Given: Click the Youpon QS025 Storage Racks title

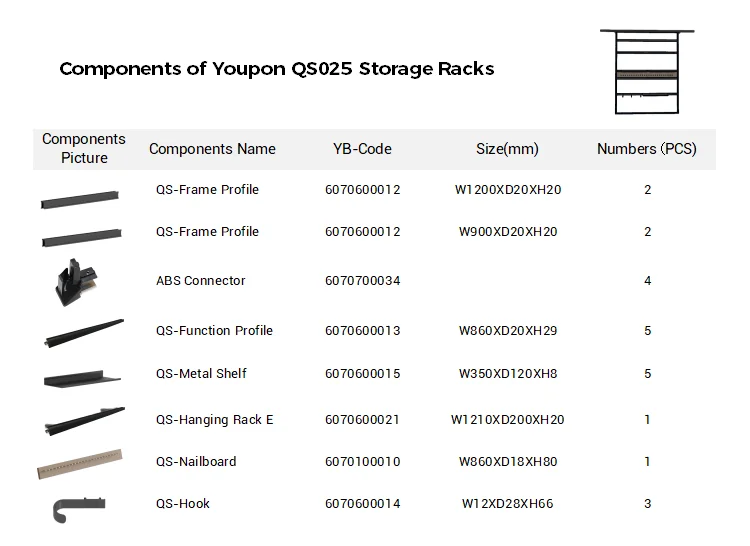Looking at the screenshot, I should [x=276, y=69].
